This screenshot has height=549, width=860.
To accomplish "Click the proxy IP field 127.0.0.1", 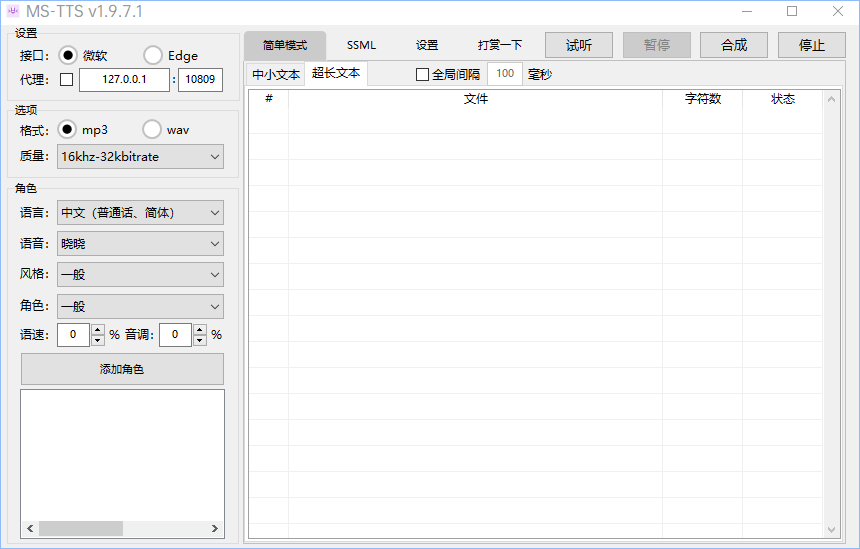I will coord(125,80).
